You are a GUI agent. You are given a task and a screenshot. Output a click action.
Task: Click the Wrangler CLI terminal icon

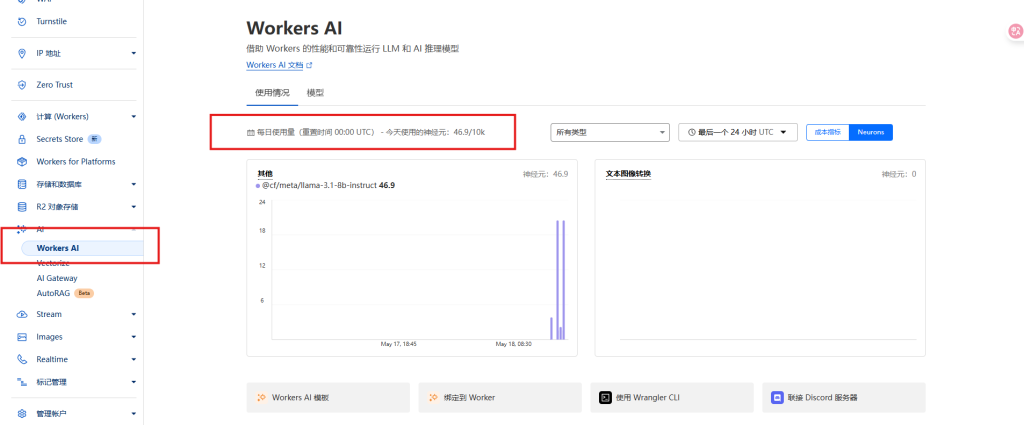pos(605,397)
